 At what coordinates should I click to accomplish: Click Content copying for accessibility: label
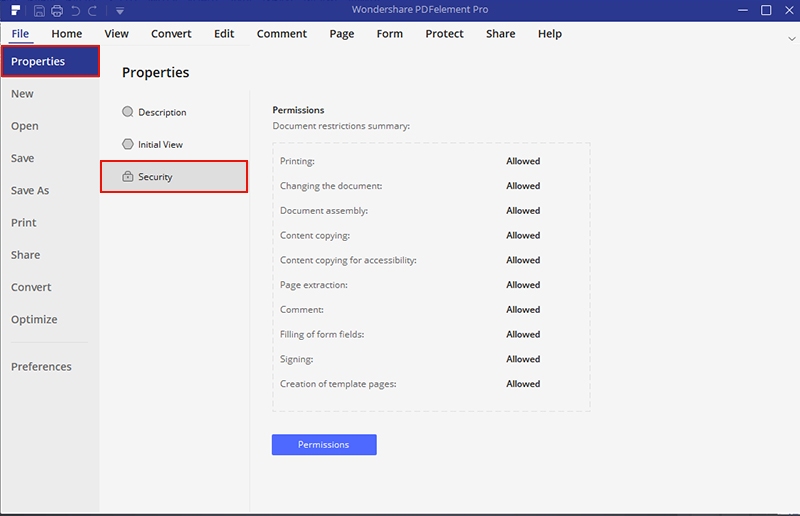coord(348,260)
